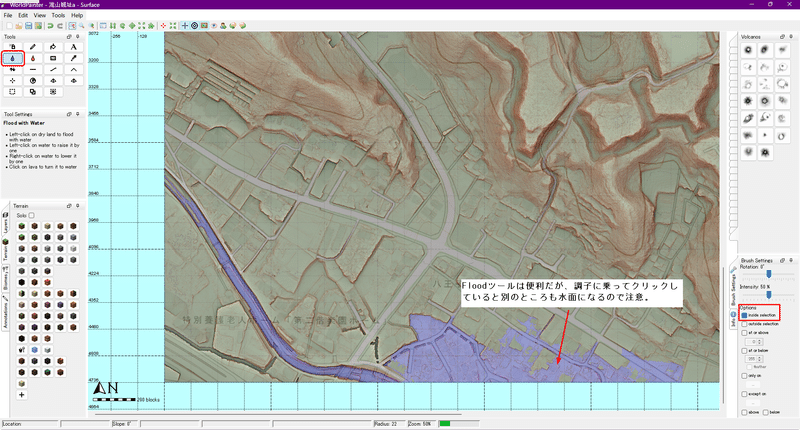800x430 pixels.
Task: Select the Flood with Lava tool
Action: 33,58
